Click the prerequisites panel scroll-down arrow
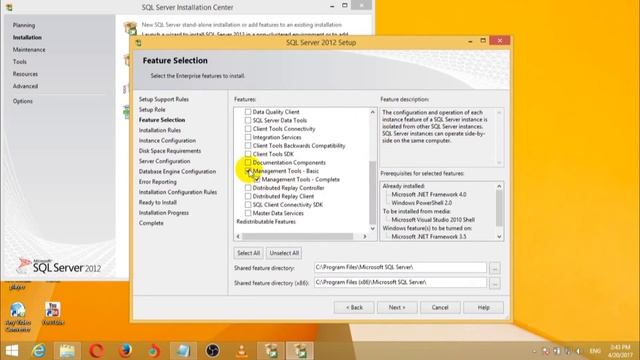 point(499,236)
